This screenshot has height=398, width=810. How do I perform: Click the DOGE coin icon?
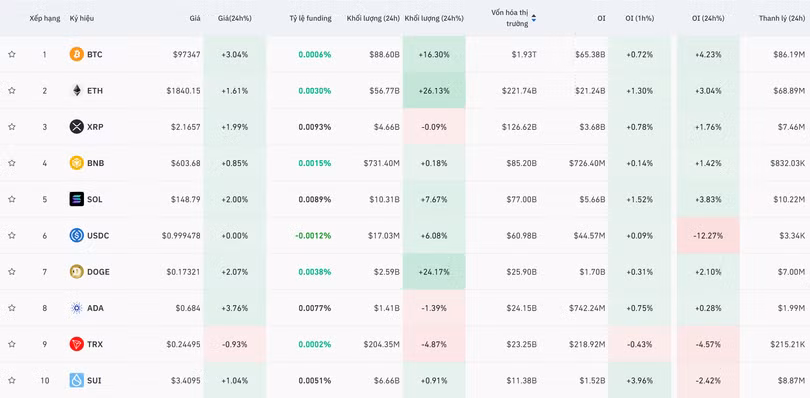[x=76, y=271]
